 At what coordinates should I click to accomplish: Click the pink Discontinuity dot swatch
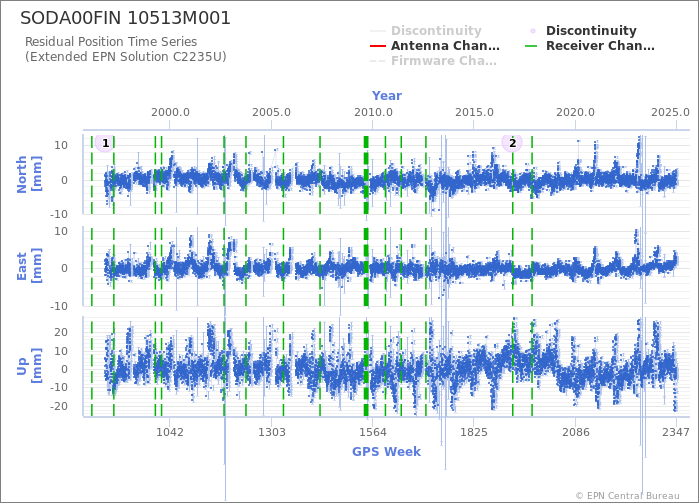point(533,31)
